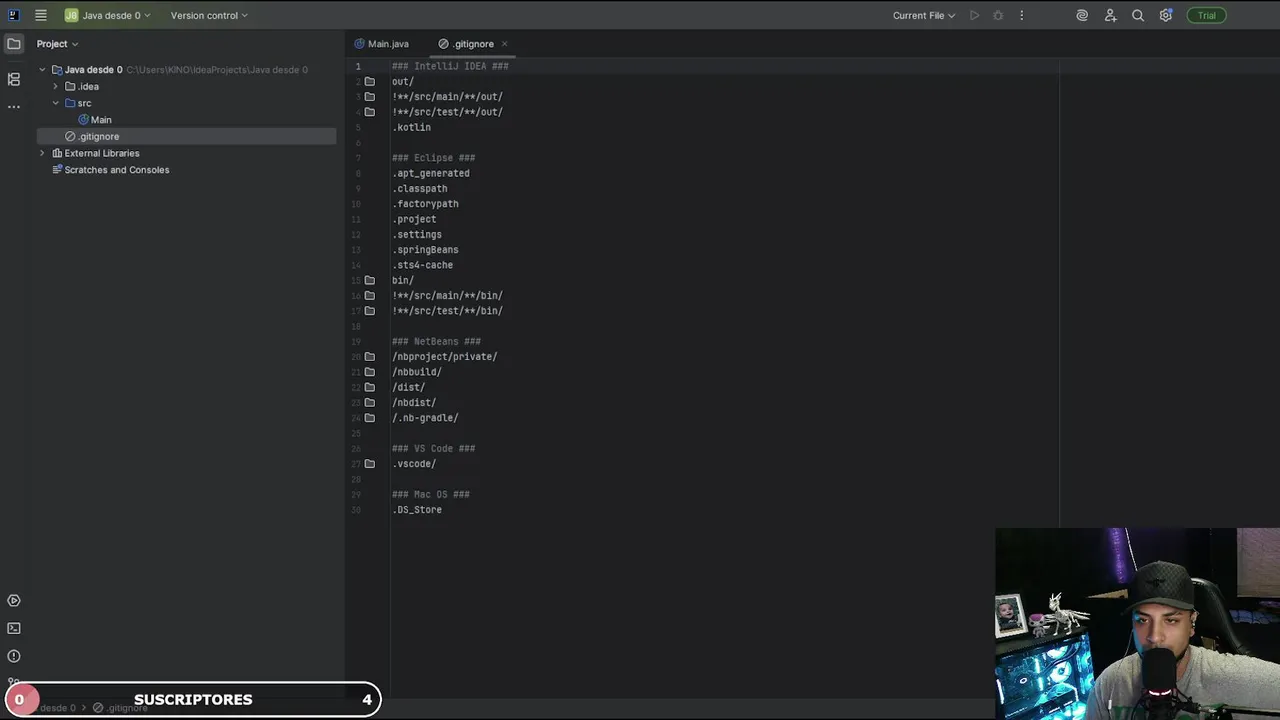
Task: Click gutter folder icon for /nbproject/private/
Action: pyautogui.click(x=370, y=357)
